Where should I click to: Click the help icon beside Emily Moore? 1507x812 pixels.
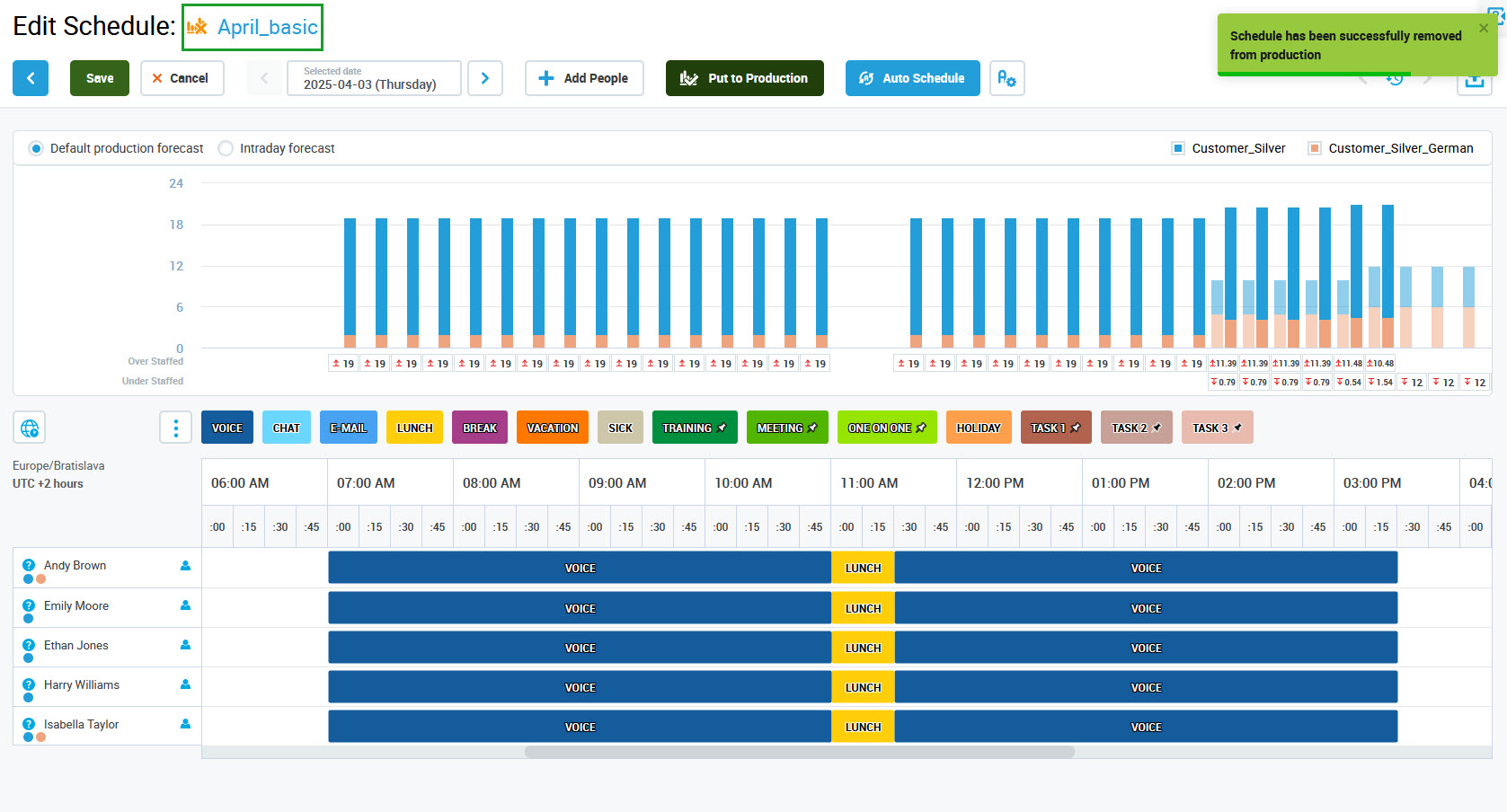point(29,605)
